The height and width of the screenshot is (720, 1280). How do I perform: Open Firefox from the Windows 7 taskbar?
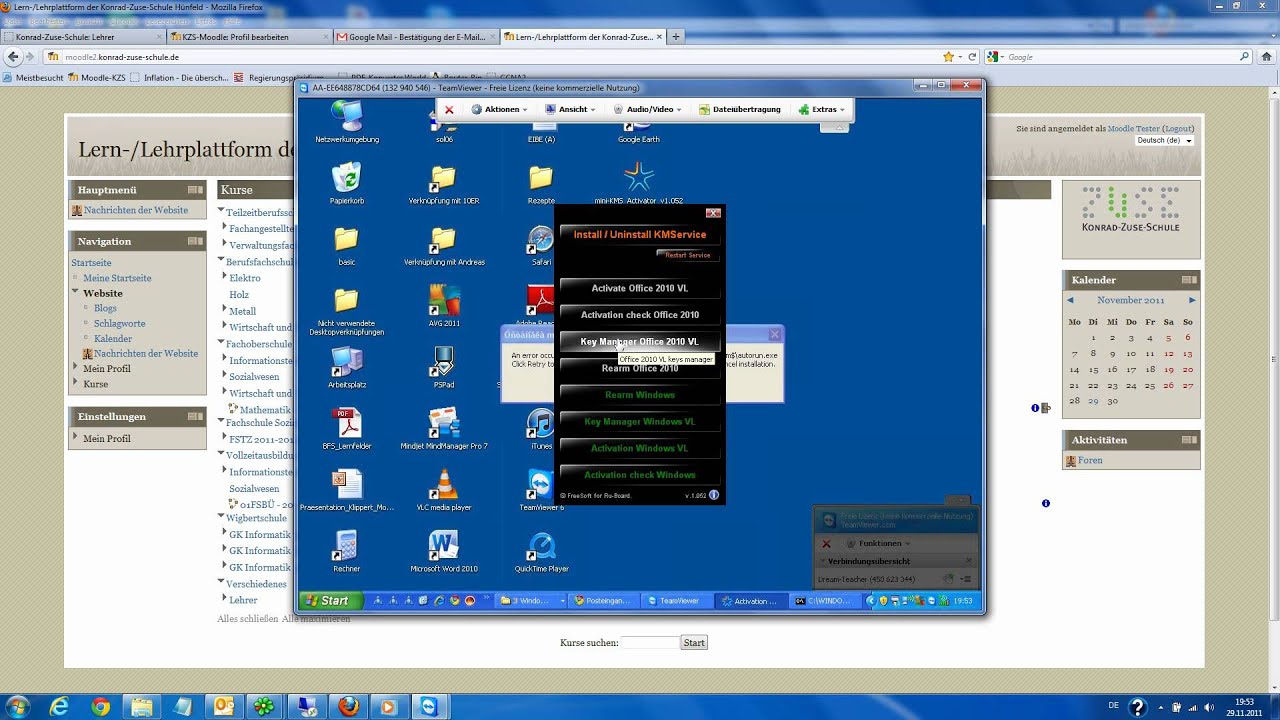point(348,706)
